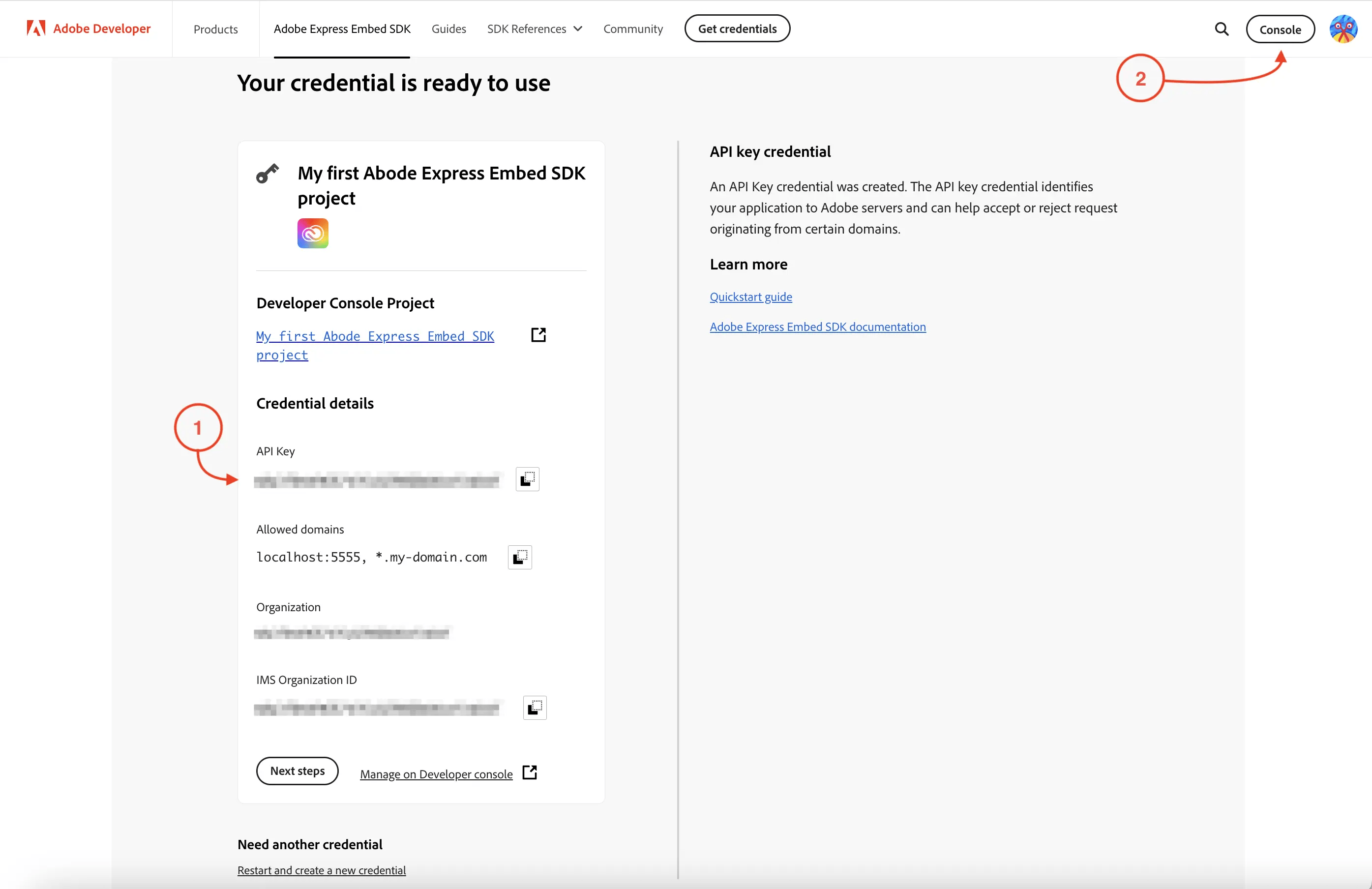The image size is (1372, 889).
Task: Select the localhost:5555, *.my-domain.com text
Action: (371, 557)
